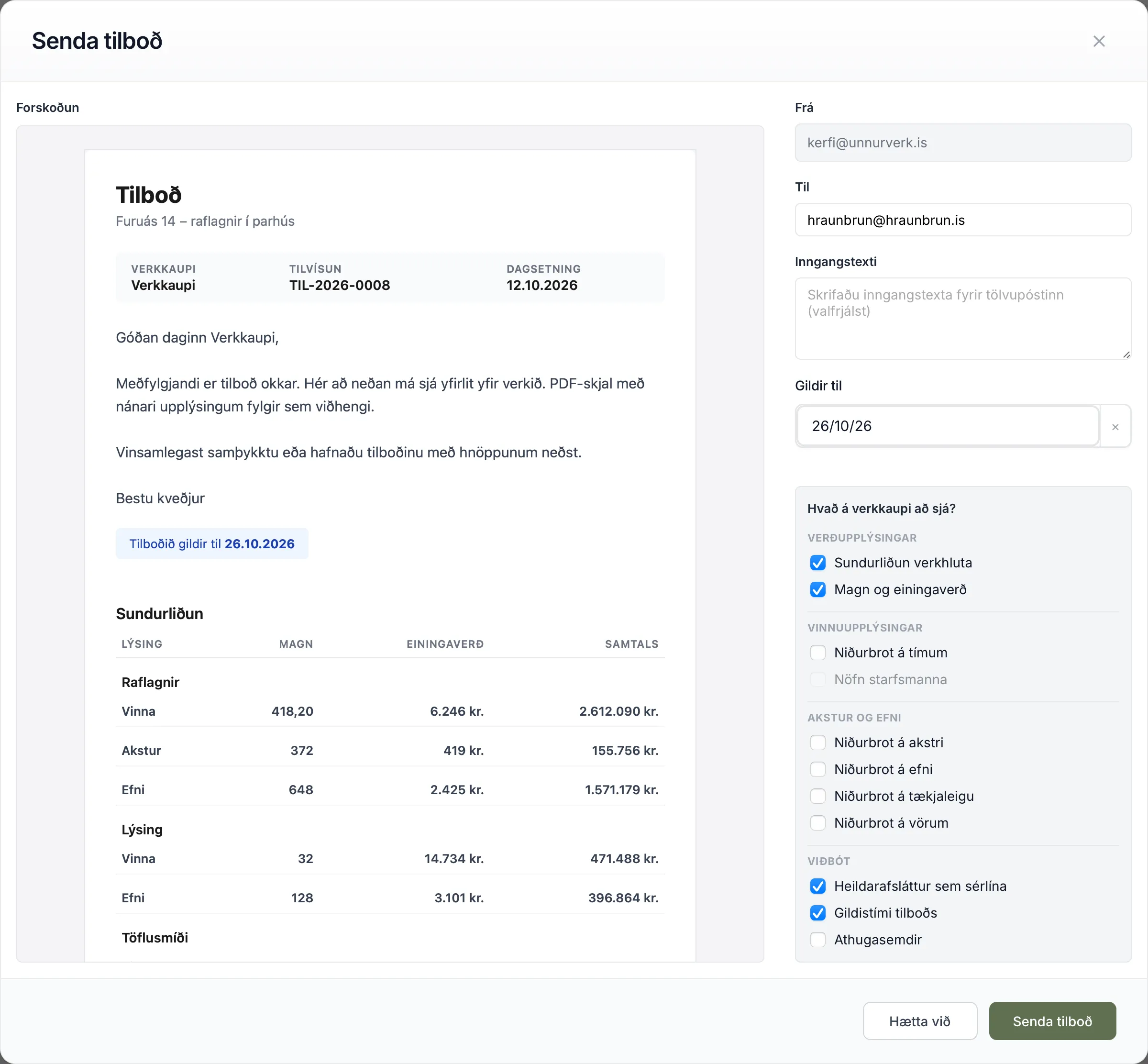Uncheck Magn og einingaverð checkbox
Viewport: 1148px width, 1064px height.
point(817,589)
